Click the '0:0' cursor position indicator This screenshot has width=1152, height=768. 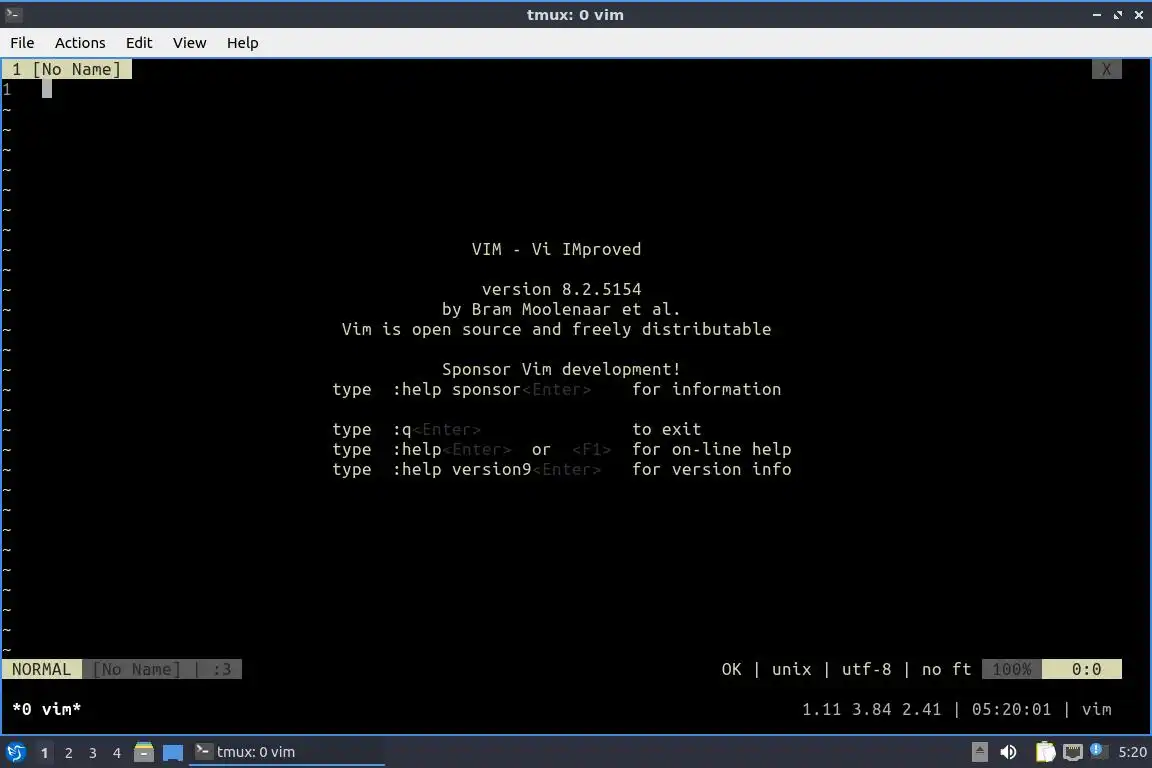coord(1082,669)
